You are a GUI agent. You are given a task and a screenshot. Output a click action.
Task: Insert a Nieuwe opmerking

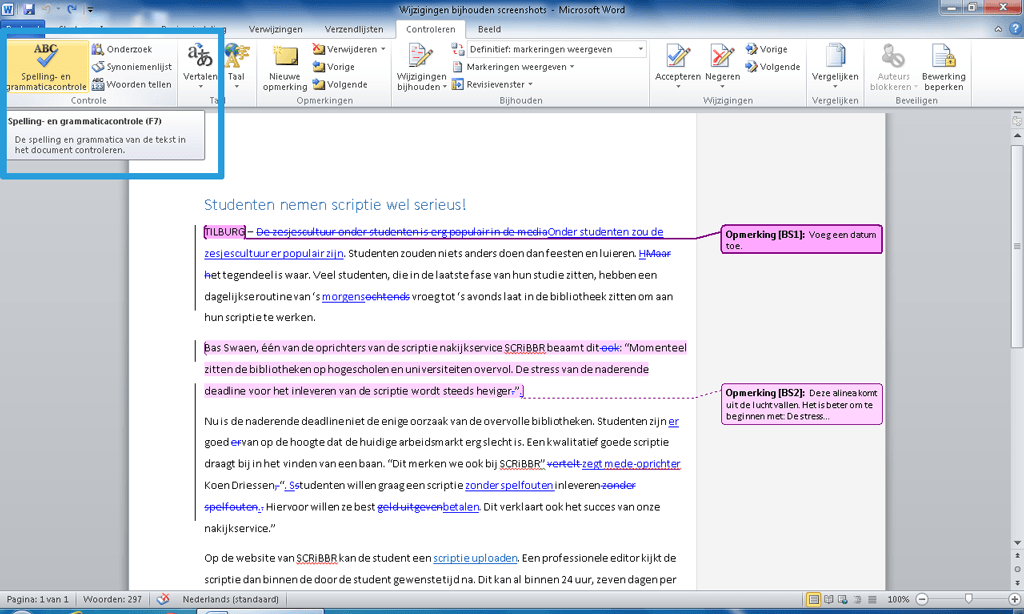pos(284,65)
